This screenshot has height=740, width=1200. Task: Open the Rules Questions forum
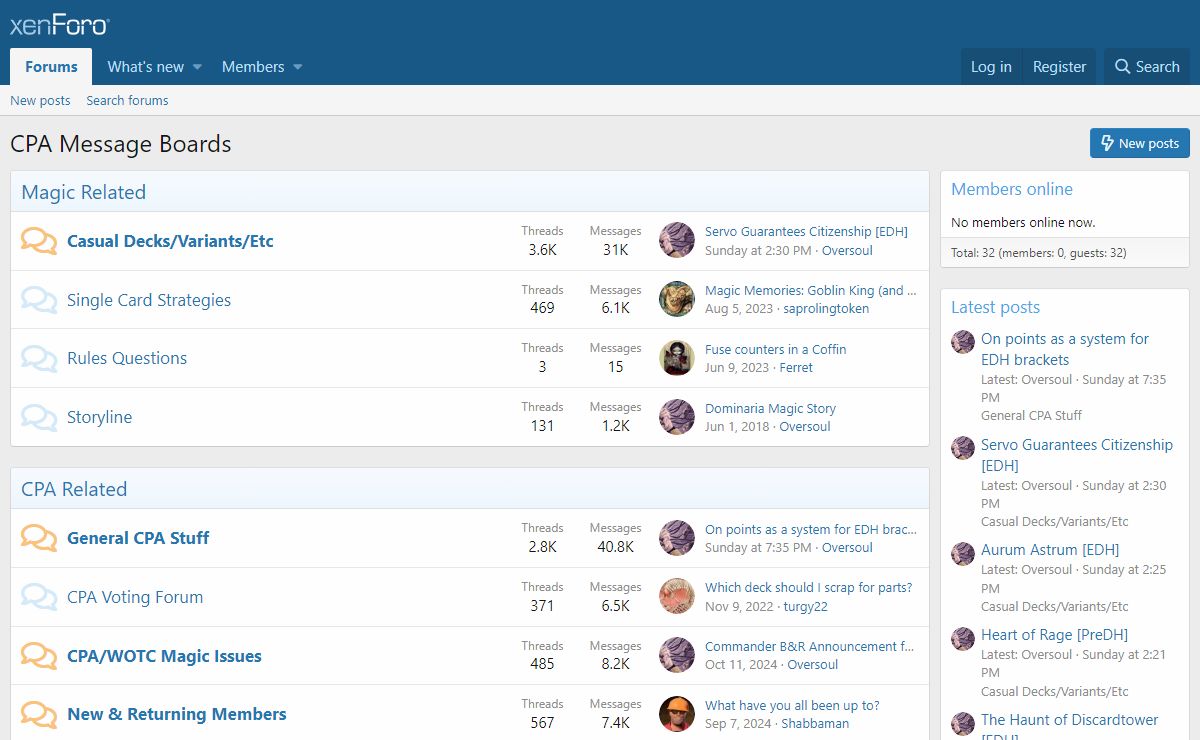coord(127,358)
